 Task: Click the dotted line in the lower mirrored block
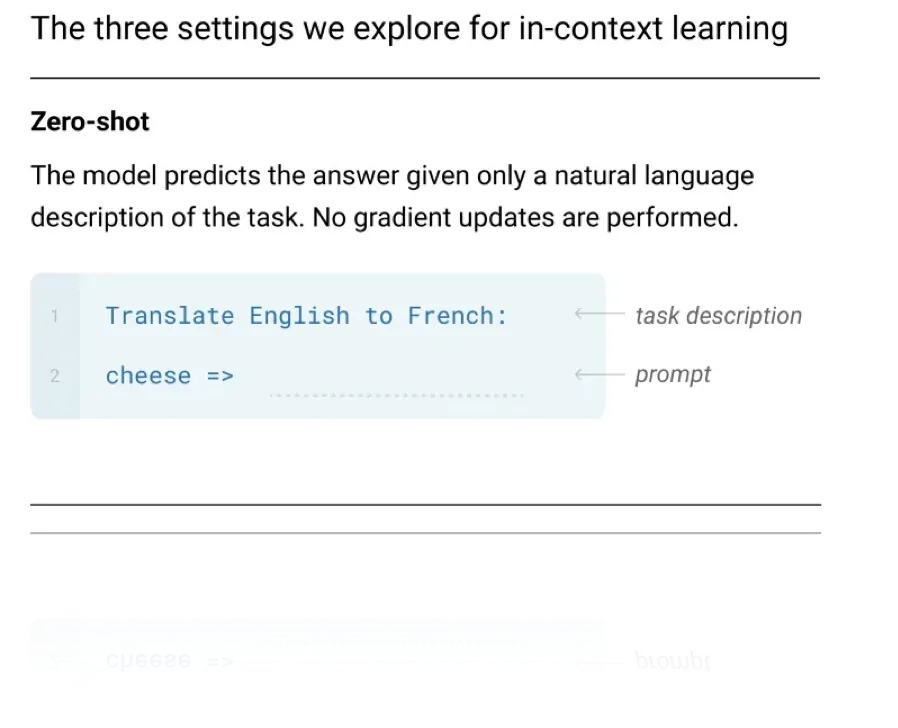pos(396,640)
